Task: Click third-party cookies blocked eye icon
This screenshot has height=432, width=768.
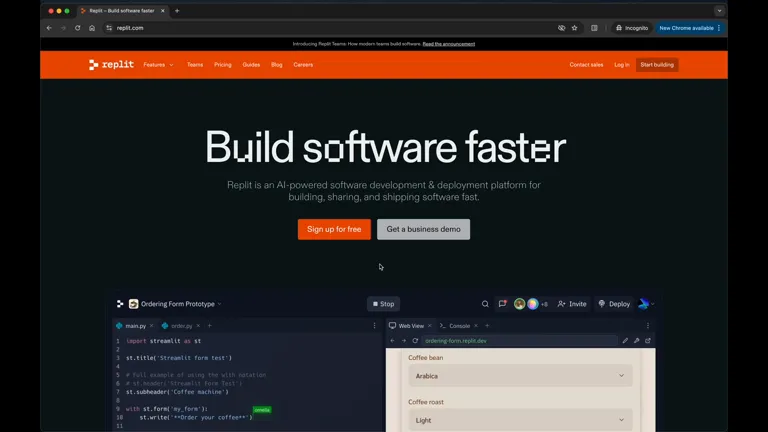Action: (x=561, y=28)
